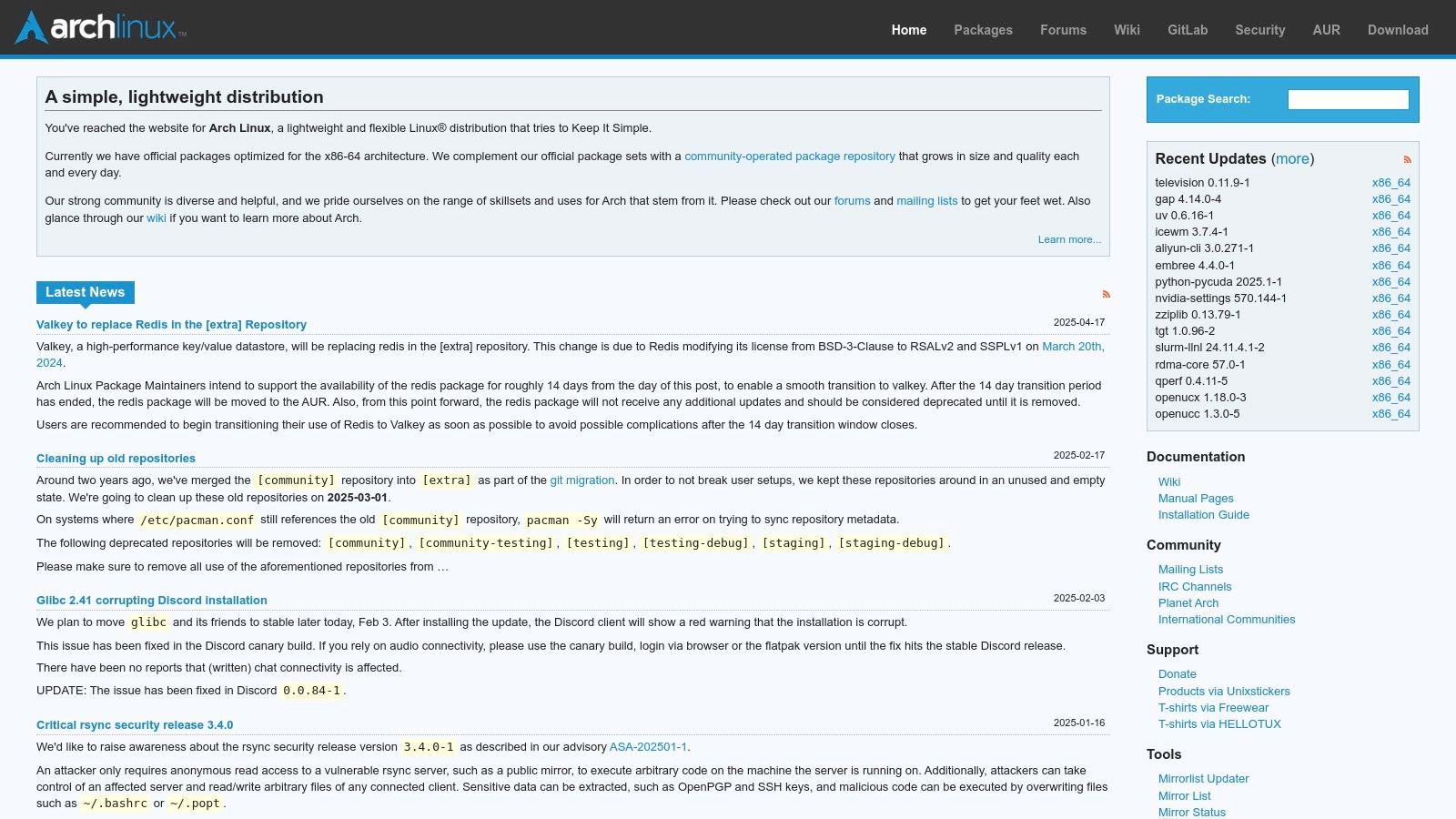1456x819 pixels.
Task: Open the mailing lists link in intro
Action: [926, 201]
